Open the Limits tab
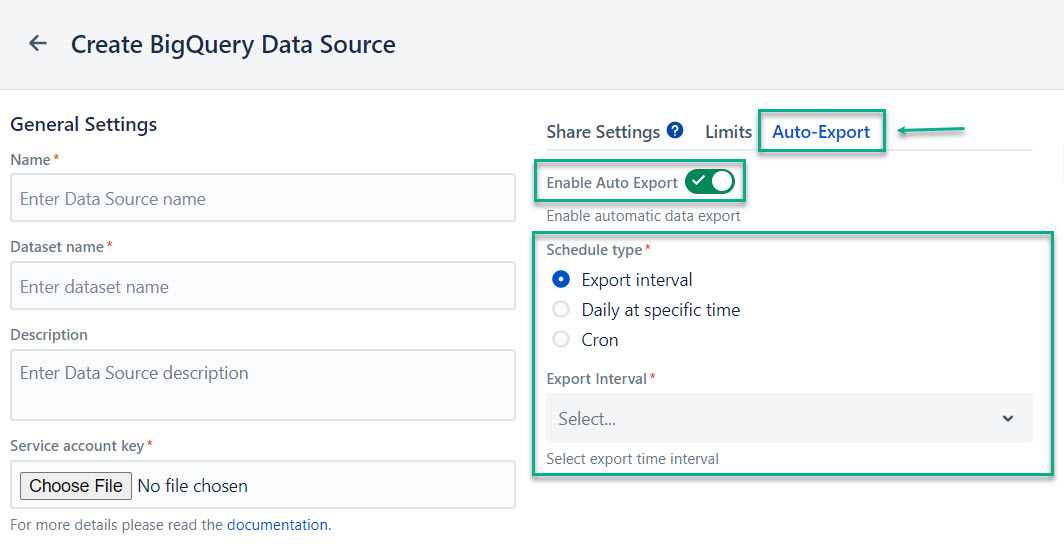 click(x=728, y=132)
